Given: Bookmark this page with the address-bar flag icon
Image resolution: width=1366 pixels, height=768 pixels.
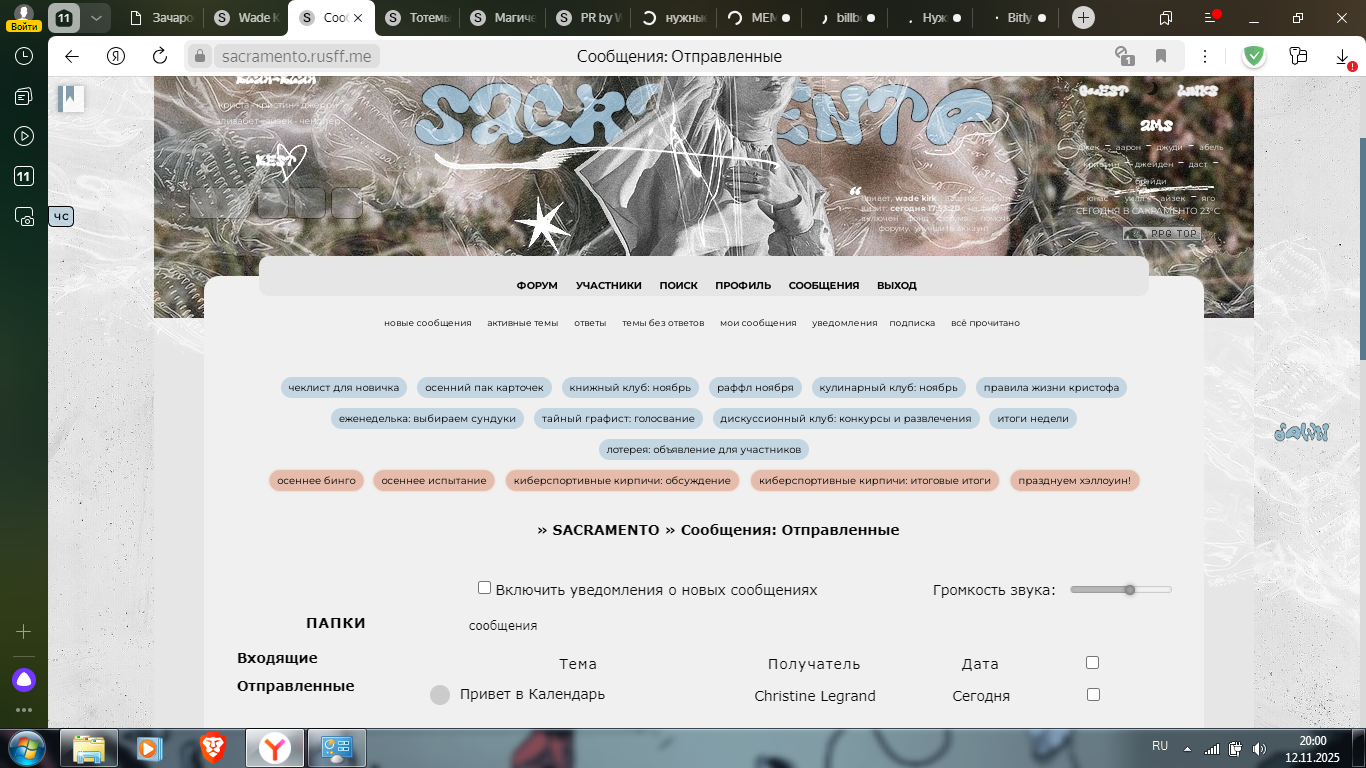Looking at the screenshot, I should point(1161,56).
